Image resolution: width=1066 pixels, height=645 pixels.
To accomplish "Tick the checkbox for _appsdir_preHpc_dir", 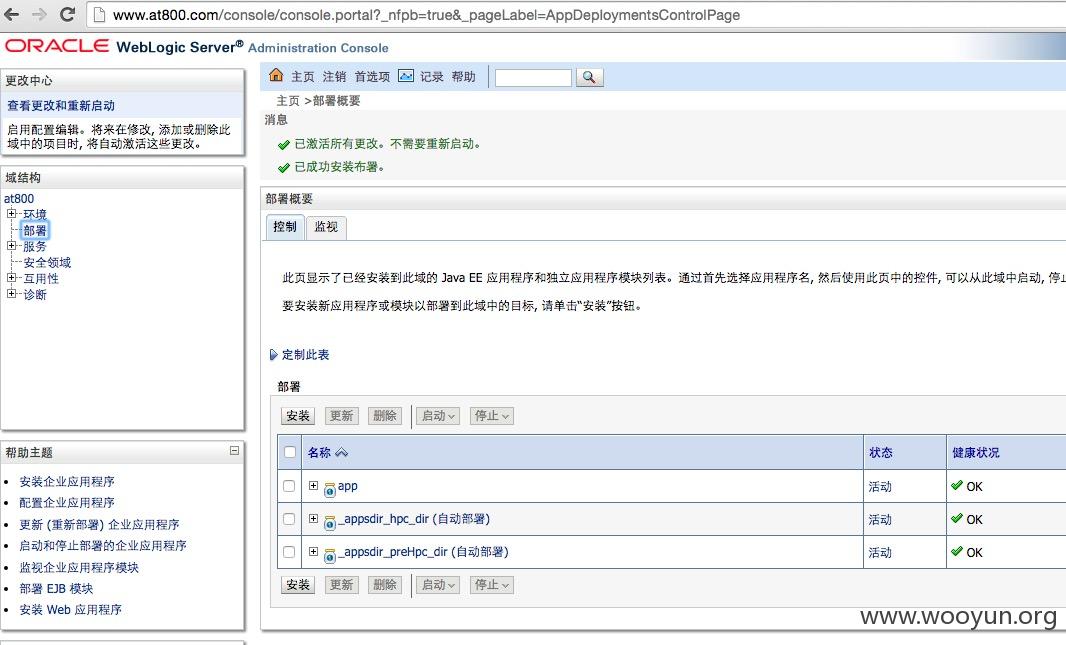I will tap(289, 552).
